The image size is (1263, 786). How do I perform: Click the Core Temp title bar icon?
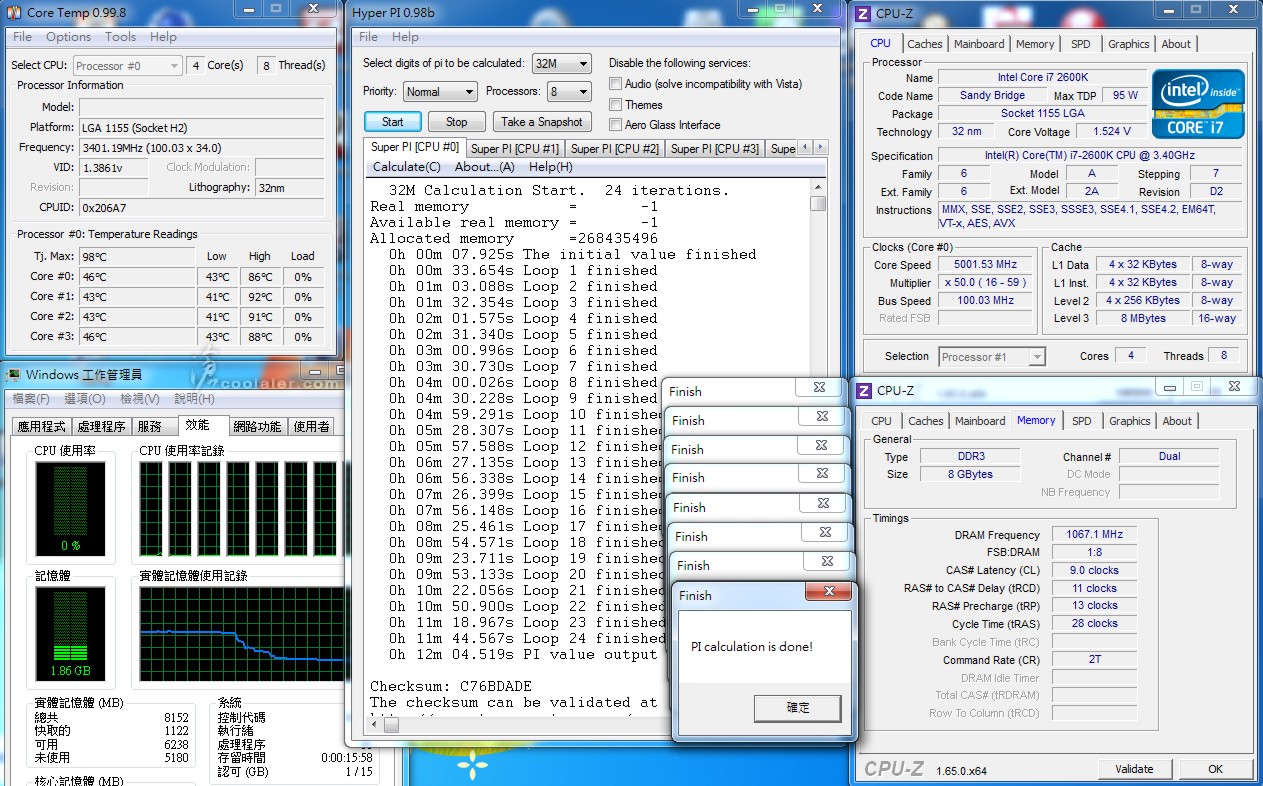pos(14,12)
